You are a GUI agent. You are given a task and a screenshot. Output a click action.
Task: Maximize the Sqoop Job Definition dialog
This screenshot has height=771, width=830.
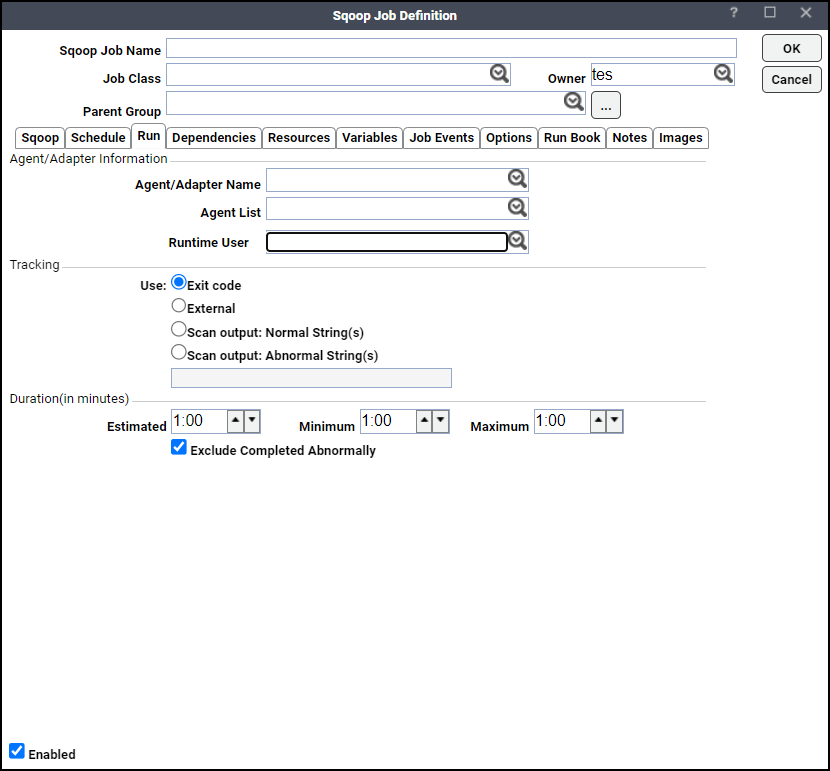770,12
